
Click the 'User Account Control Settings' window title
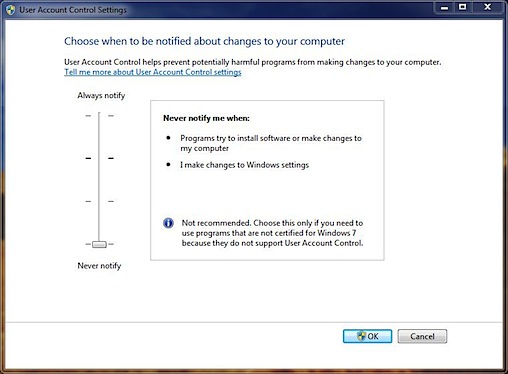pos(73,10)
